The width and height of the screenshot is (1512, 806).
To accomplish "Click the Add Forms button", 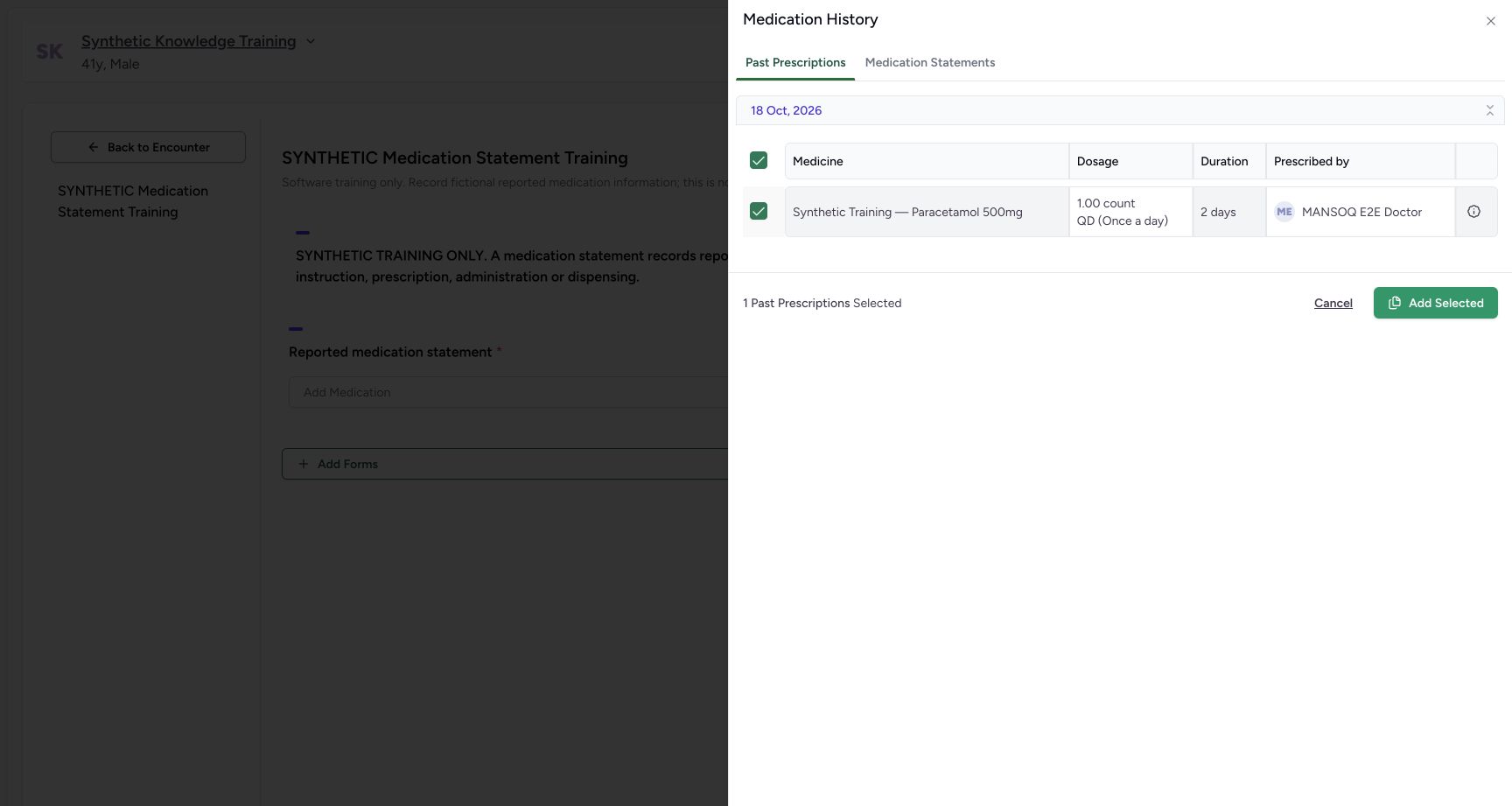I will point(505,464).
